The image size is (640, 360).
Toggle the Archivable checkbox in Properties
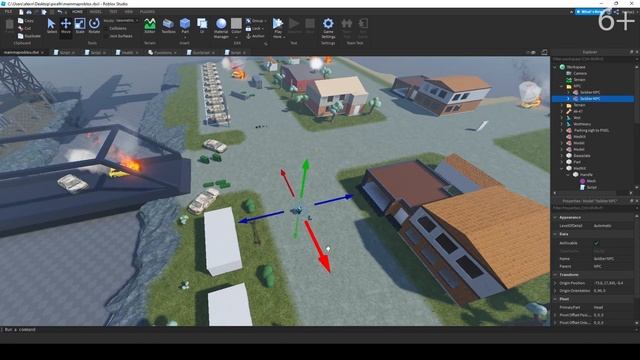pos(596,243)
